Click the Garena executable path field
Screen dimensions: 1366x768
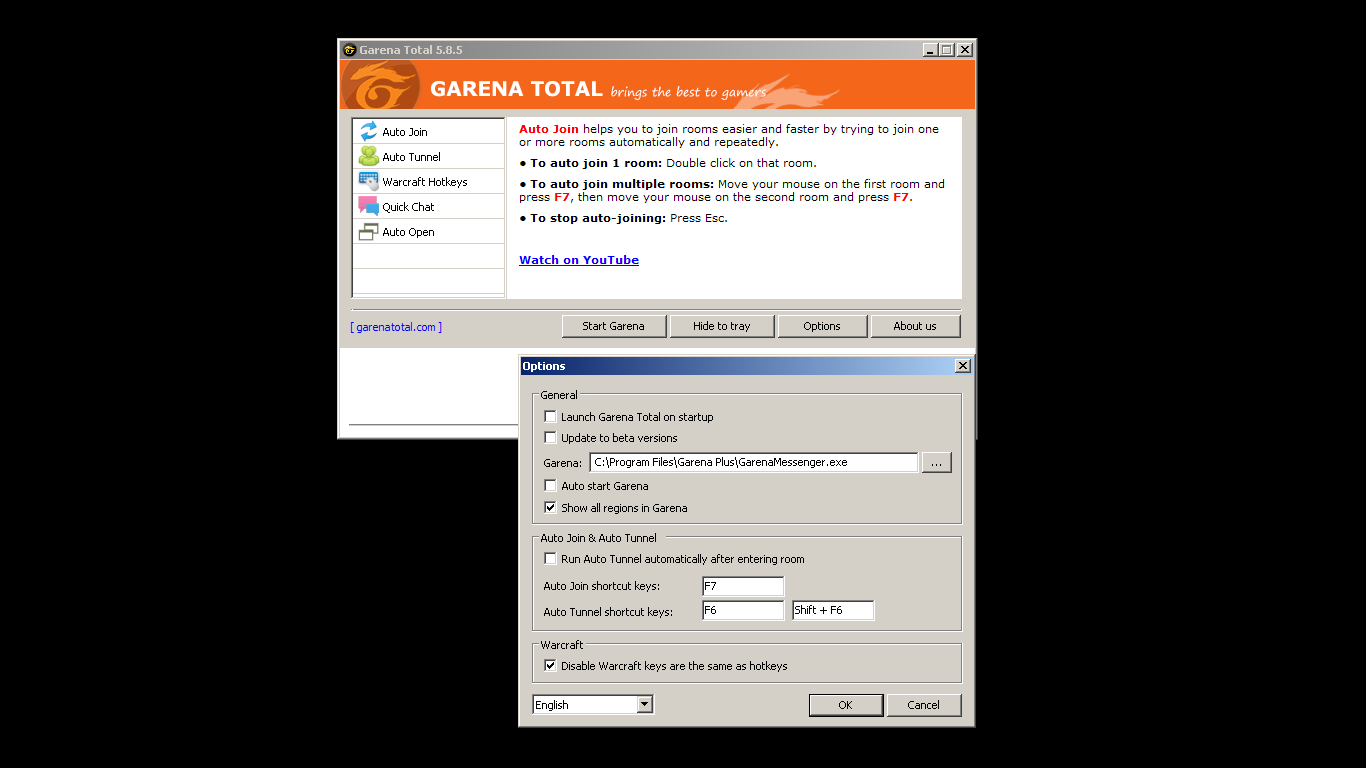[x=753, y=462]
